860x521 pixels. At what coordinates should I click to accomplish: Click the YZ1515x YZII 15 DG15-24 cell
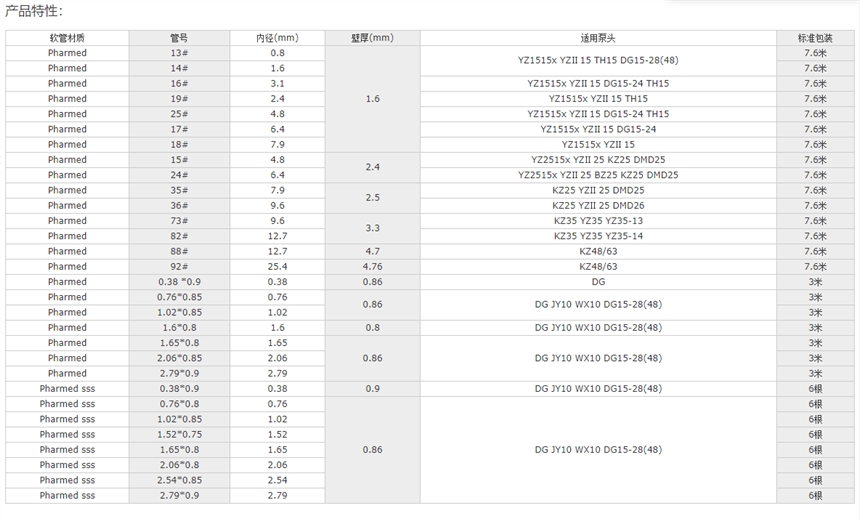598,129
